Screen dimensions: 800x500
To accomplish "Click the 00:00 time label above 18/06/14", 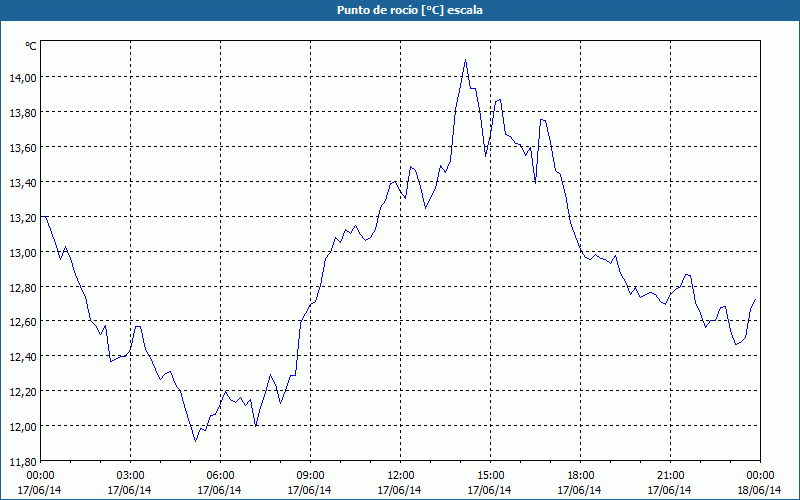I will point(760,476).
